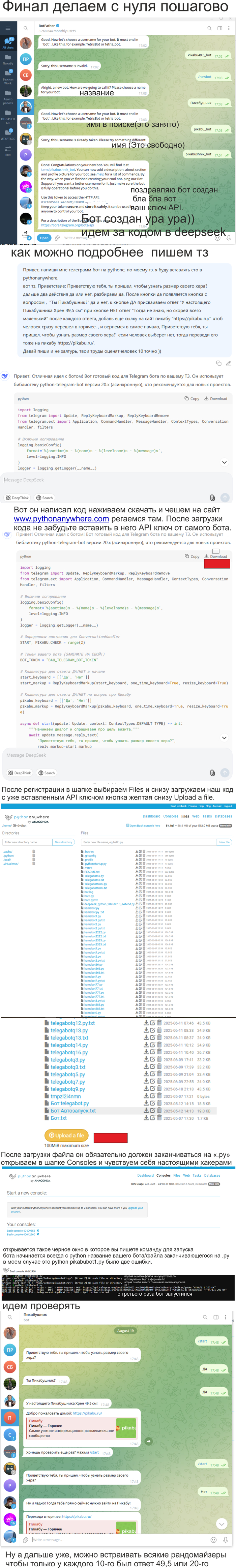Open file tmpzl2i4nmn
Screen dimensions: 236x1568
[x=66, y=1096]
